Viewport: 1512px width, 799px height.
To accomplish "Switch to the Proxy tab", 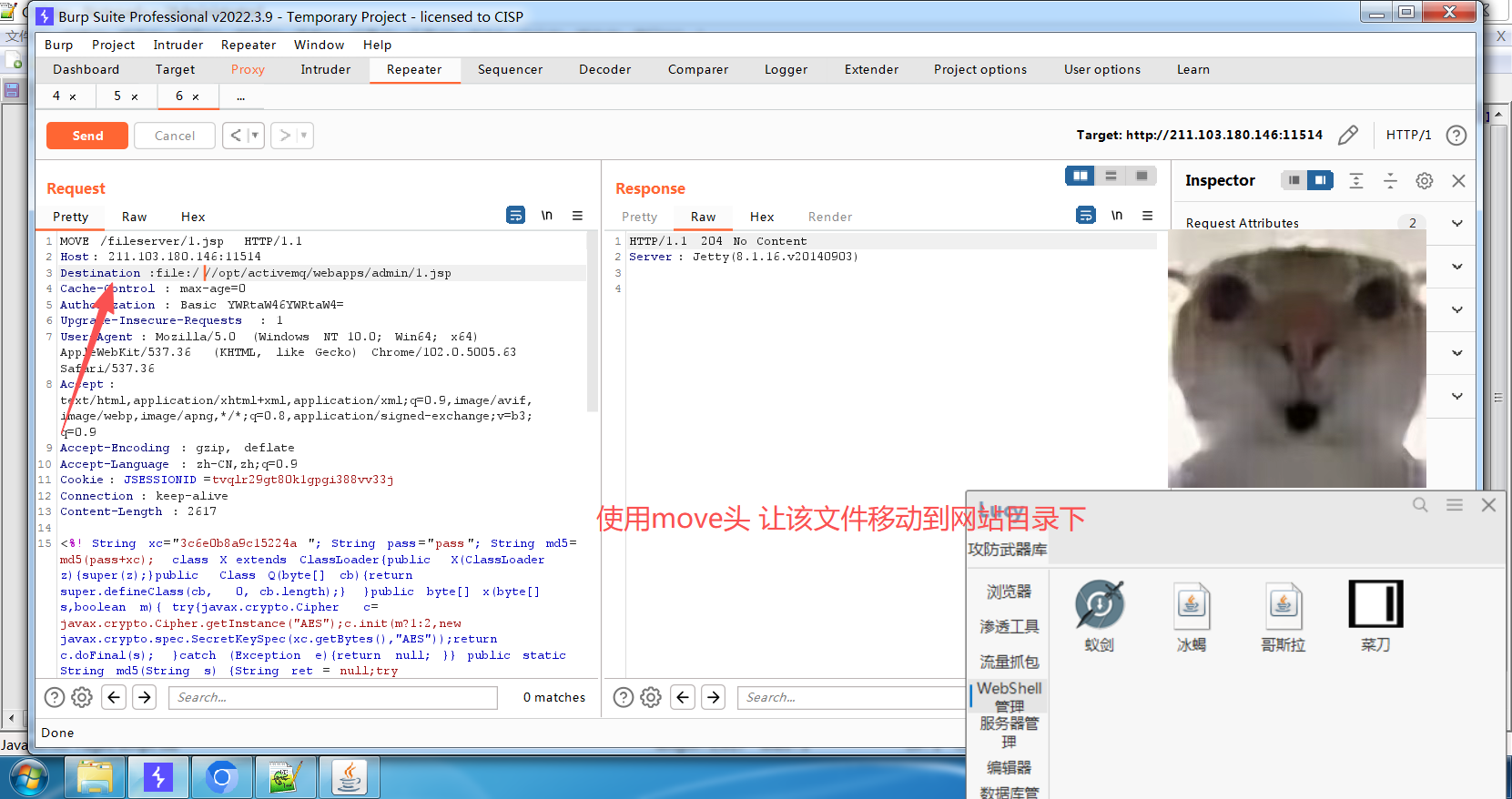I will (248, 69).
